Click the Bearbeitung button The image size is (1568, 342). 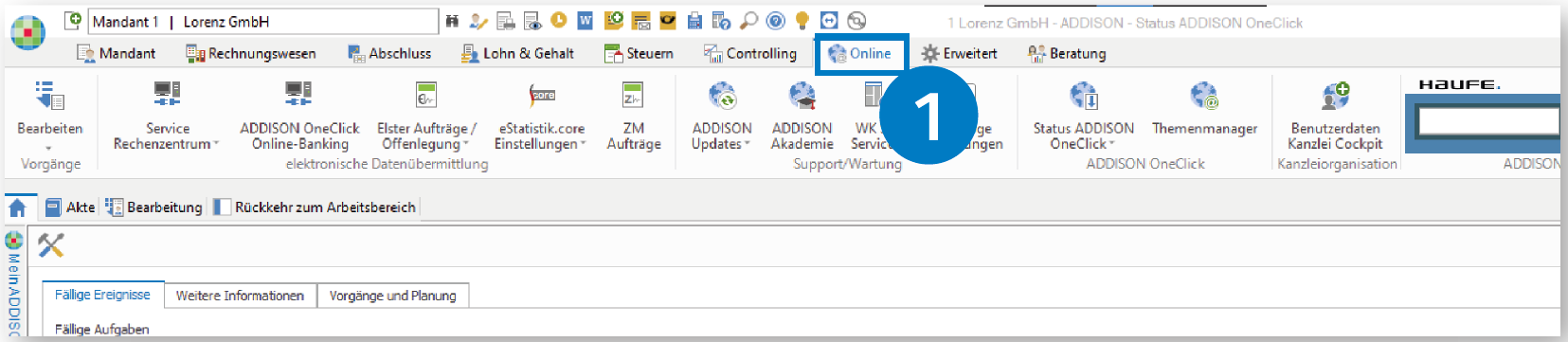153,207
